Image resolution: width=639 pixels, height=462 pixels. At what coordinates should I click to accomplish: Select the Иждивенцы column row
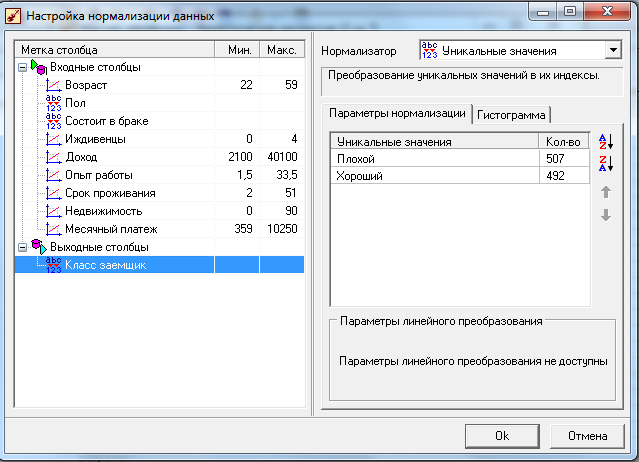[159, 139]
